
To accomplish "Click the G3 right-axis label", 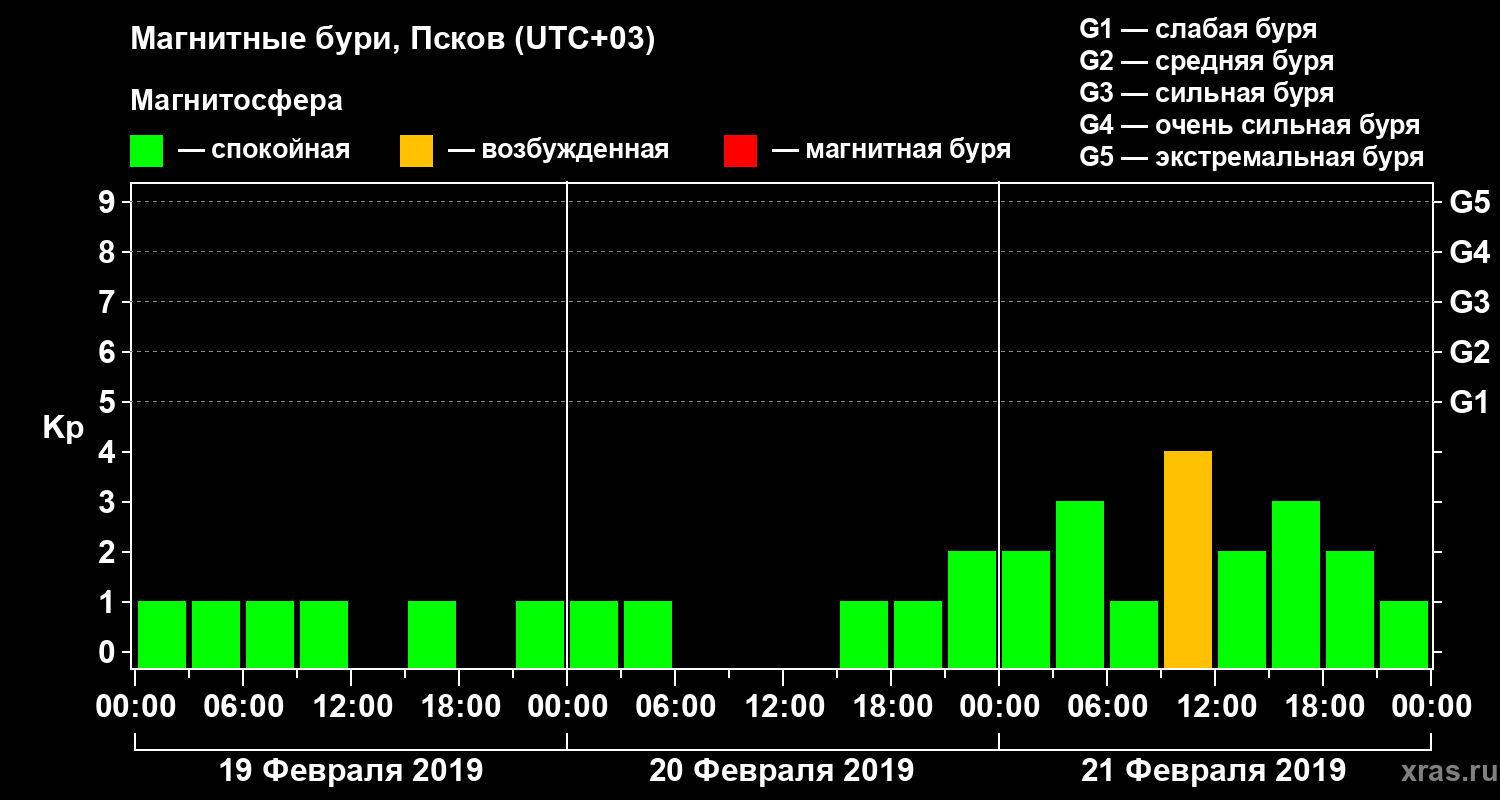I will click(x=1469, y=302).
